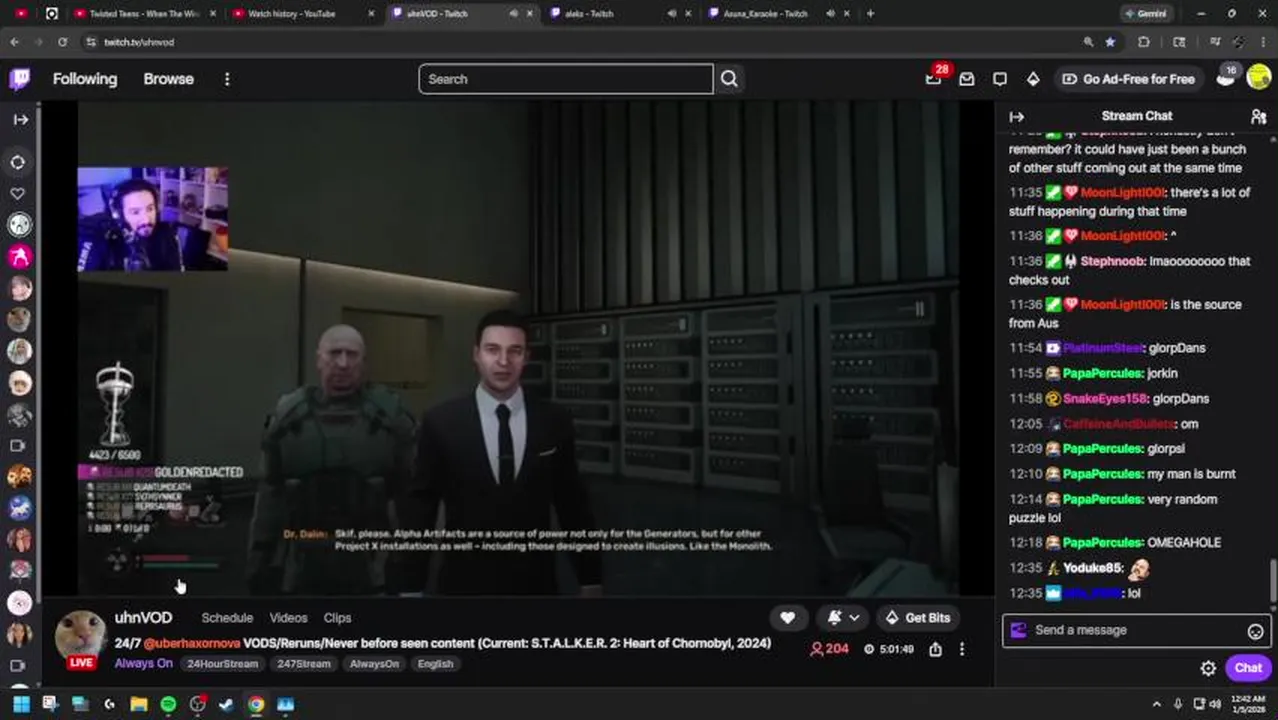
Task: Open Spotify from taskbar
Action: (168, 704)
